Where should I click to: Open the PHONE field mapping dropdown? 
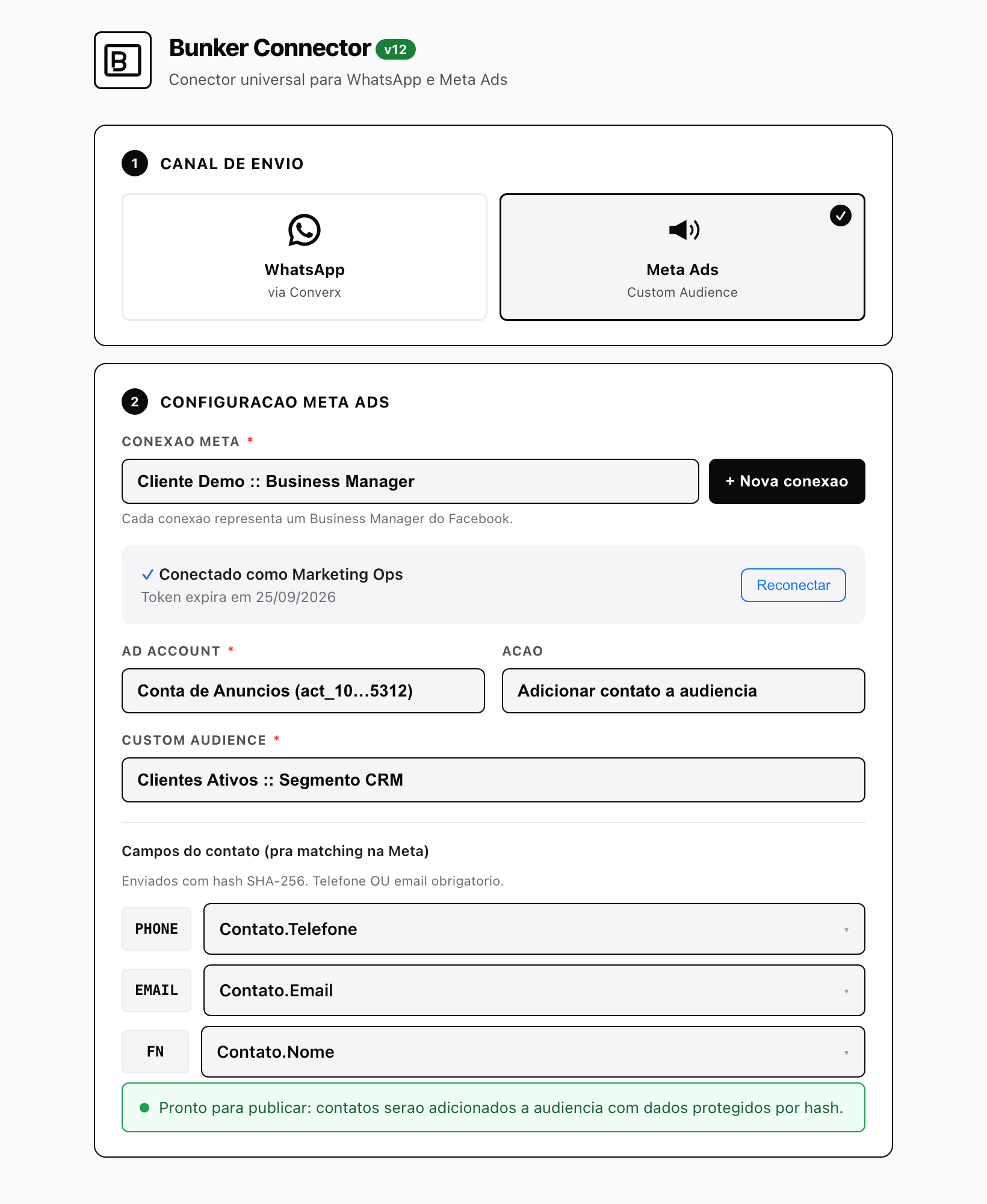[534, 929]
